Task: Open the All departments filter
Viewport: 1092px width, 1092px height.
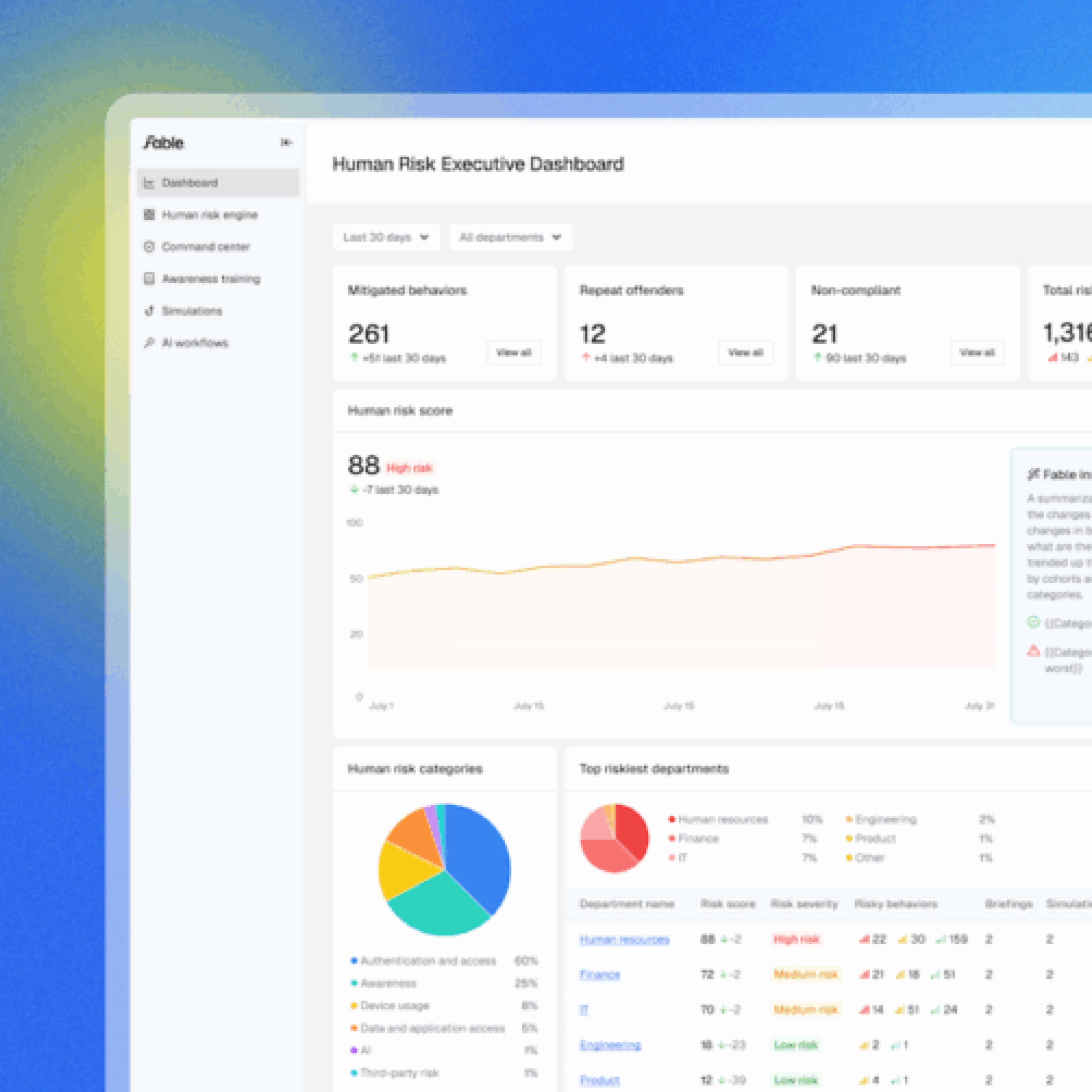Action: [511, 238]
